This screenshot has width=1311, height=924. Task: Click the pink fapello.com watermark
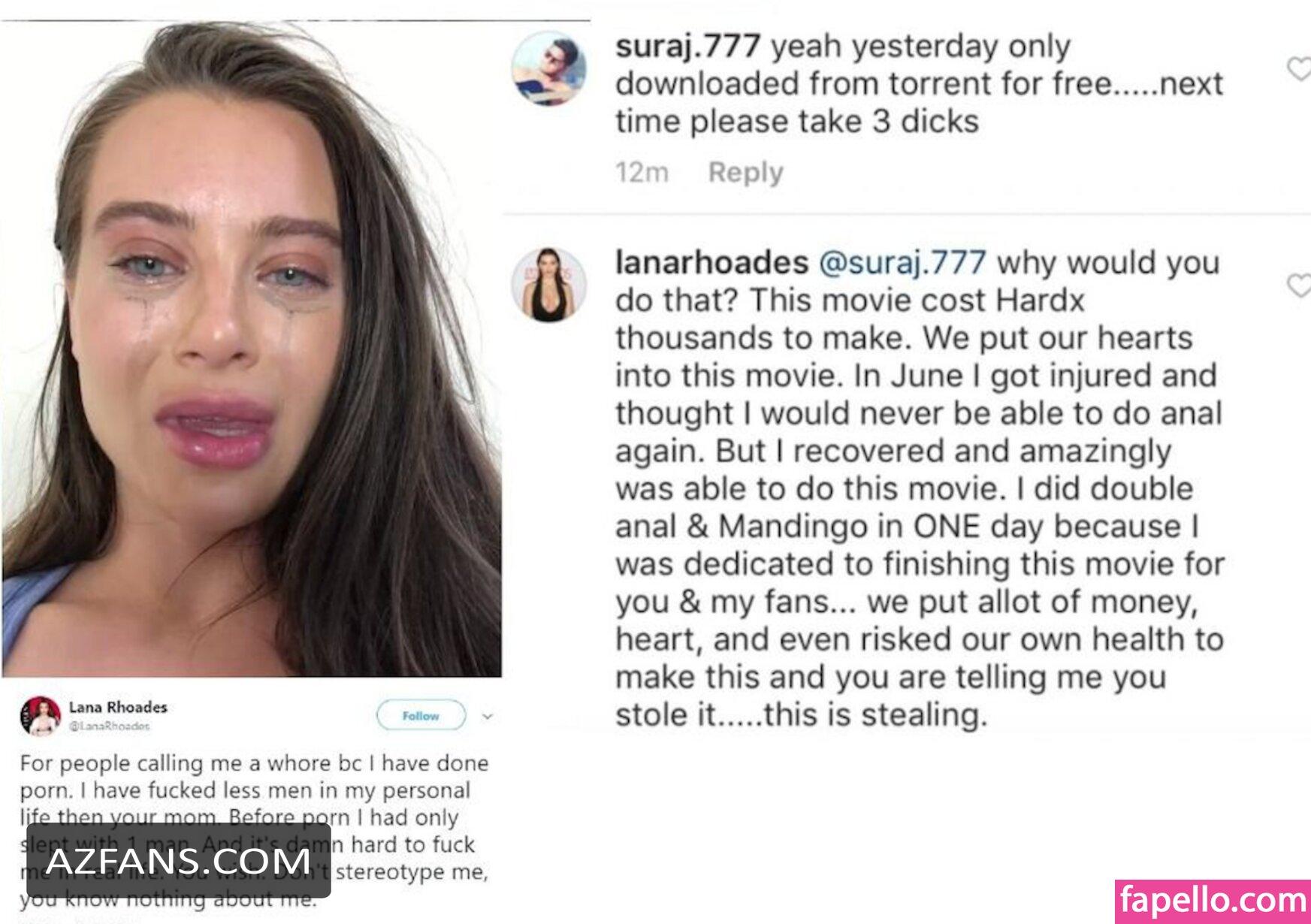[1213, 901]
